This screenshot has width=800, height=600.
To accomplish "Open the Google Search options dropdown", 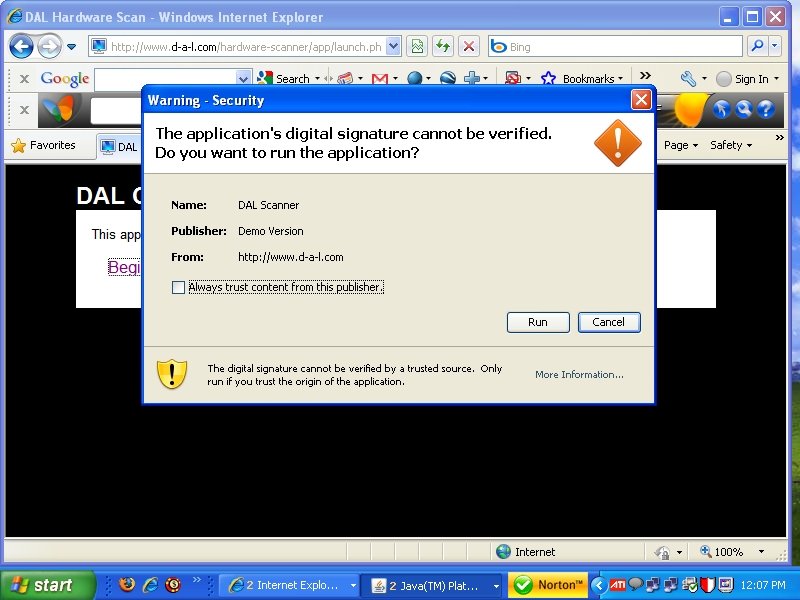I will pos(317,79).
